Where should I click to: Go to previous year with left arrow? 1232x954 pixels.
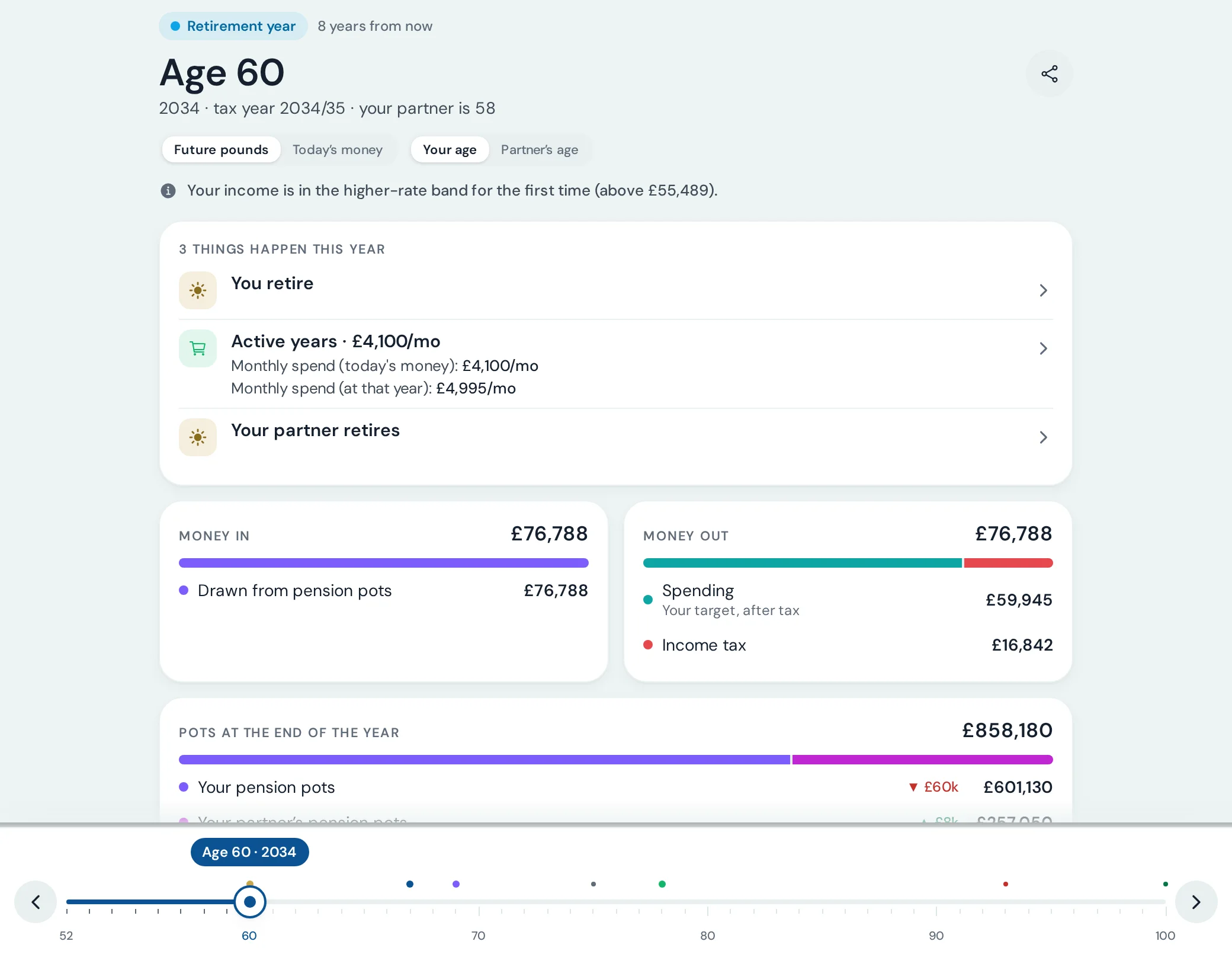[x=36, y=902]
